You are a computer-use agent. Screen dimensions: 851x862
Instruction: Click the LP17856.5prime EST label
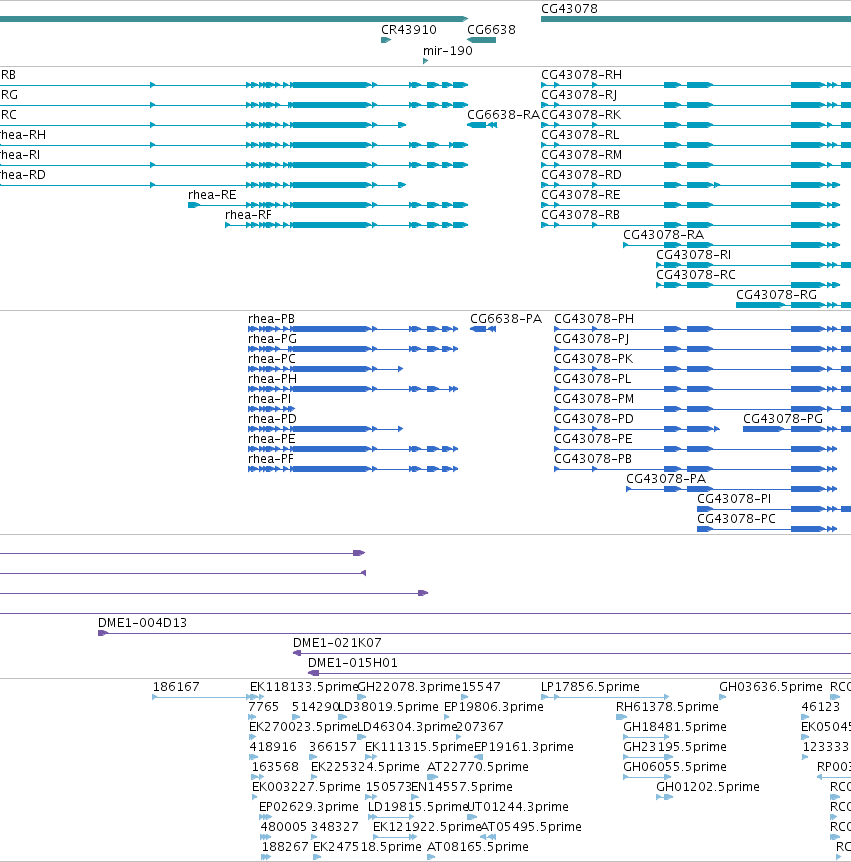590,687
